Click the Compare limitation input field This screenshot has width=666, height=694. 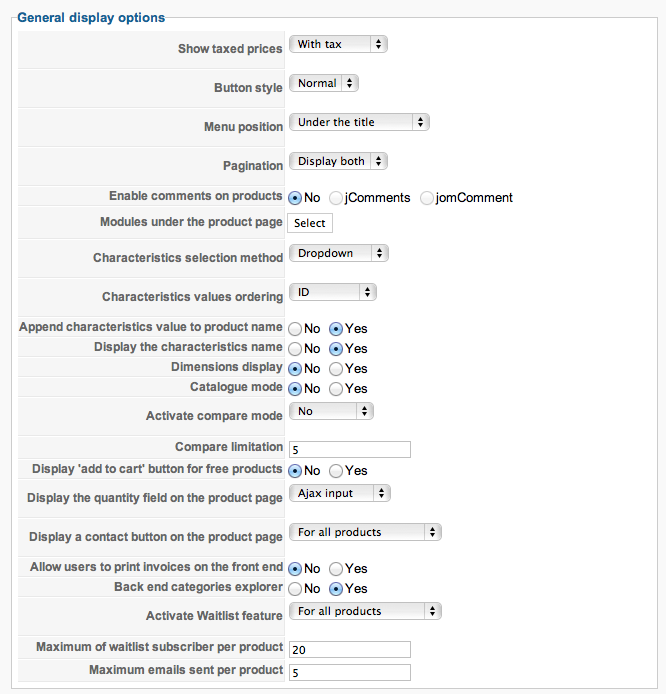(x=349, y=450)
